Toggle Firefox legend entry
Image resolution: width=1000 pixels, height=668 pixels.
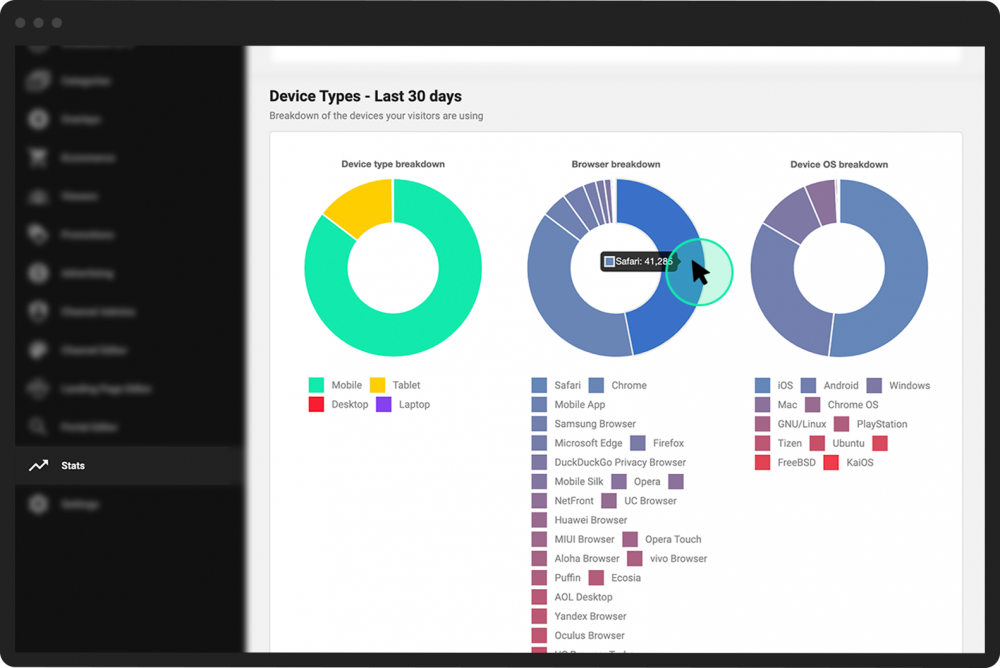point(657,443)
